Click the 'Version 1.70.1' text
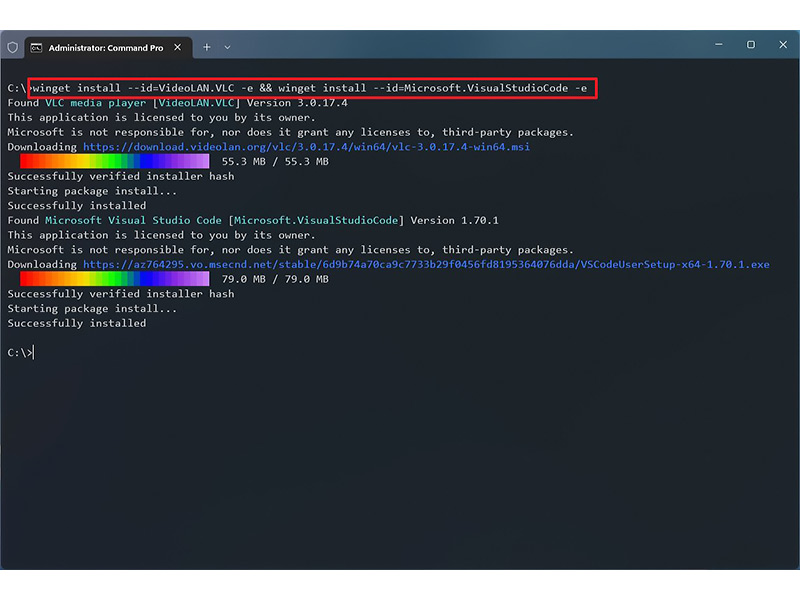Screen dimensions: 800x600 (455, 220)
